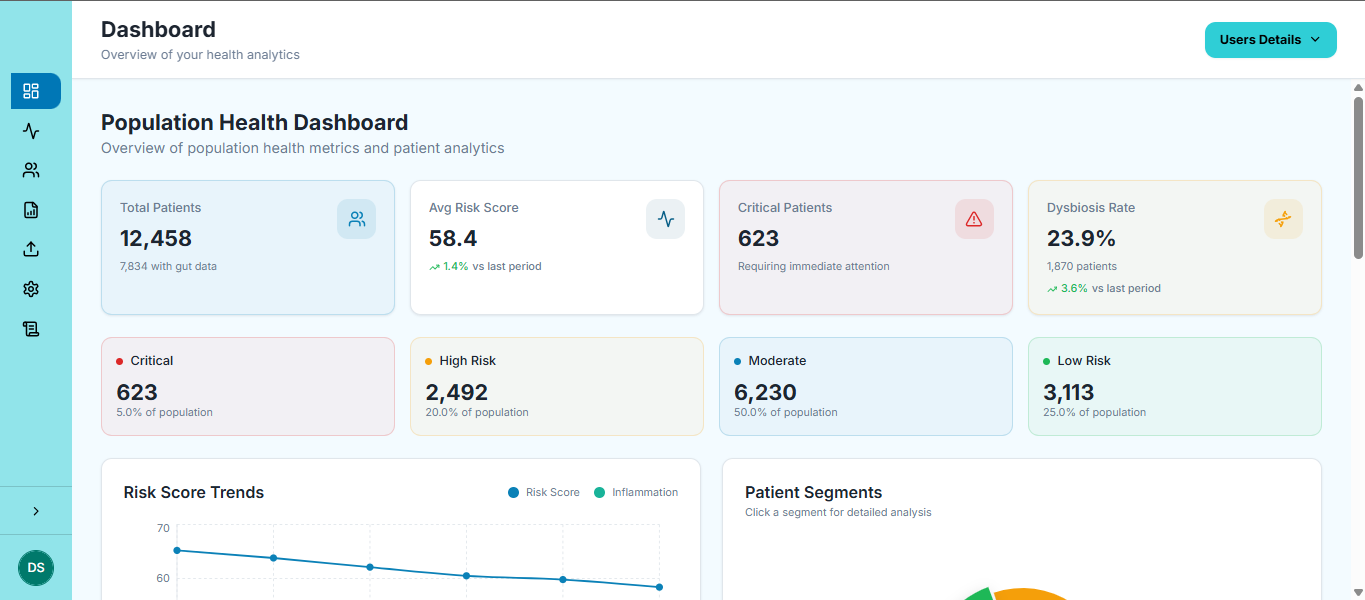Select the High Risk category card
This screenshot has width=1365, height=600.
coord(556,386)
